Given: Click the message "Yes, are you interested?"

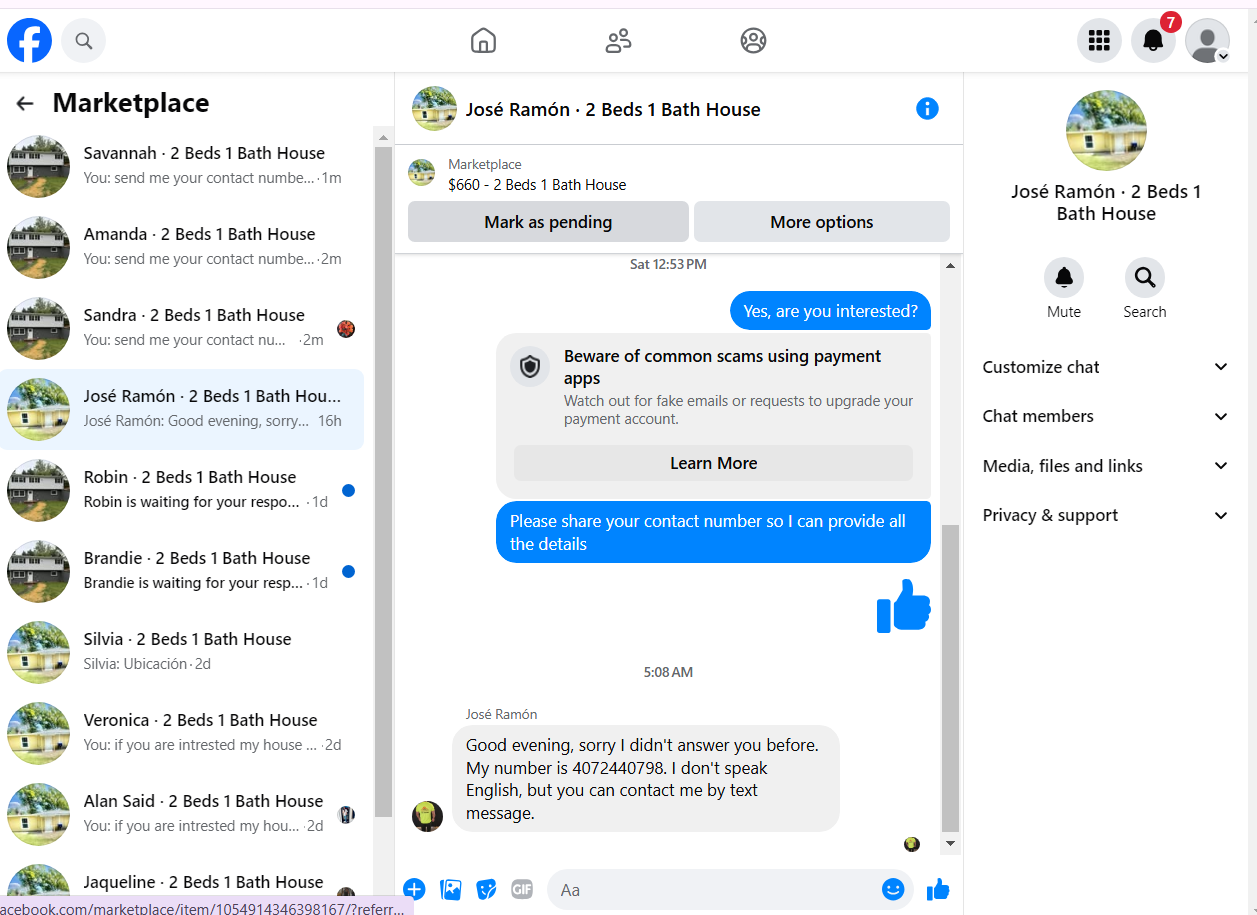Looking at the screenshot, I should (x=830, y=311).
